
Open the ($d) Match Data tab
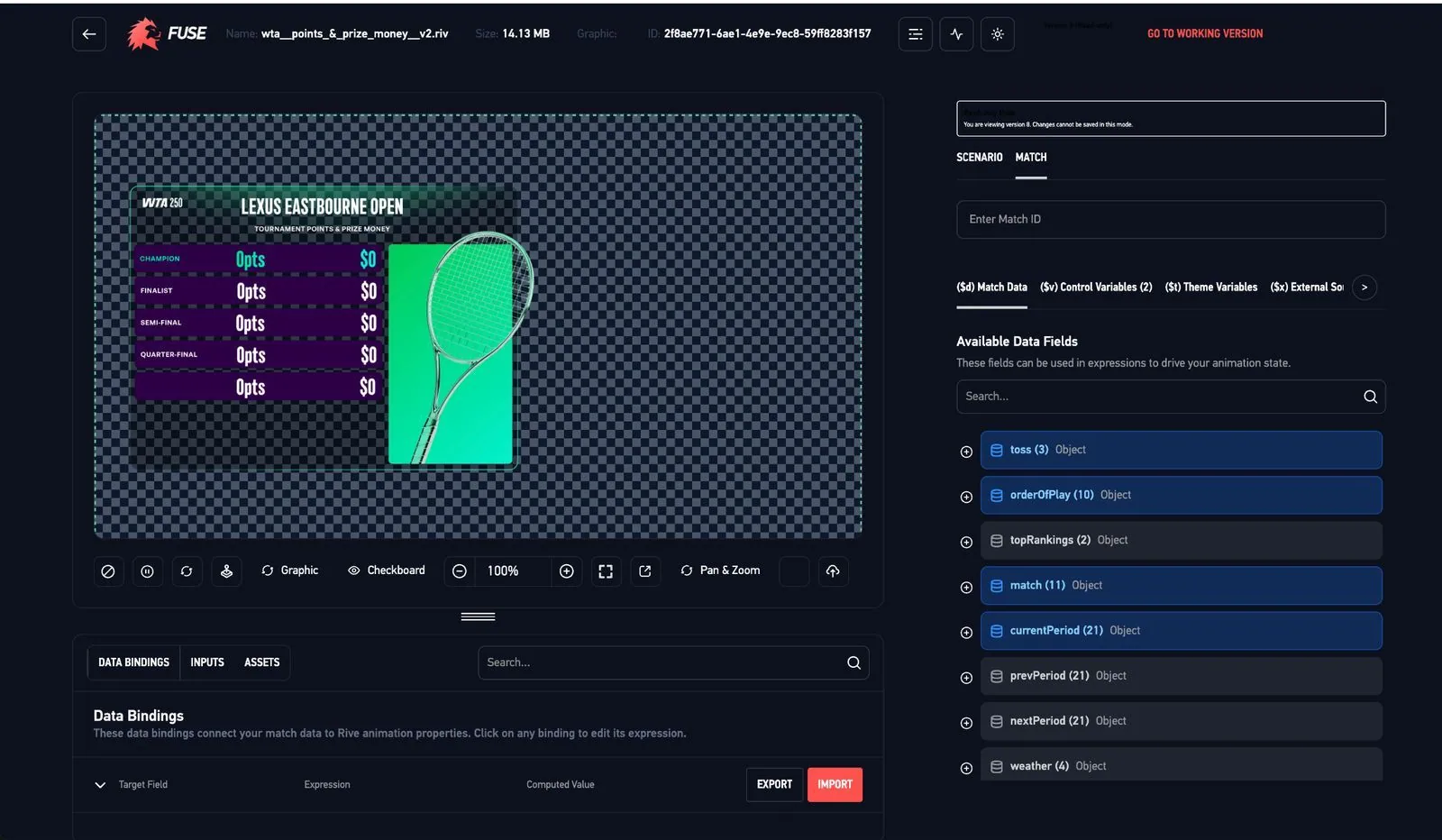991,288
